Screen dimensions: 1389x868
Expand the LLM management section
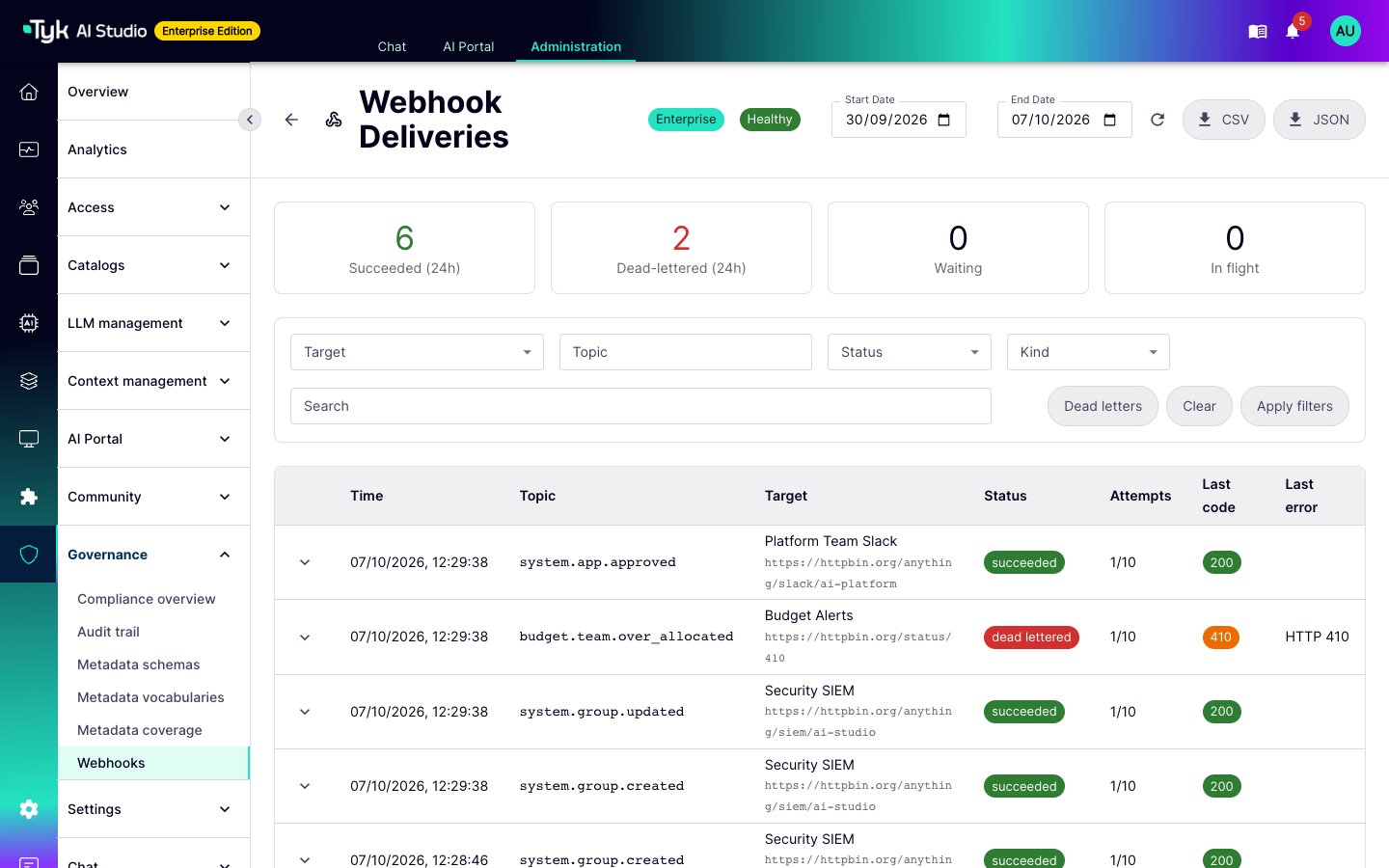153,323
